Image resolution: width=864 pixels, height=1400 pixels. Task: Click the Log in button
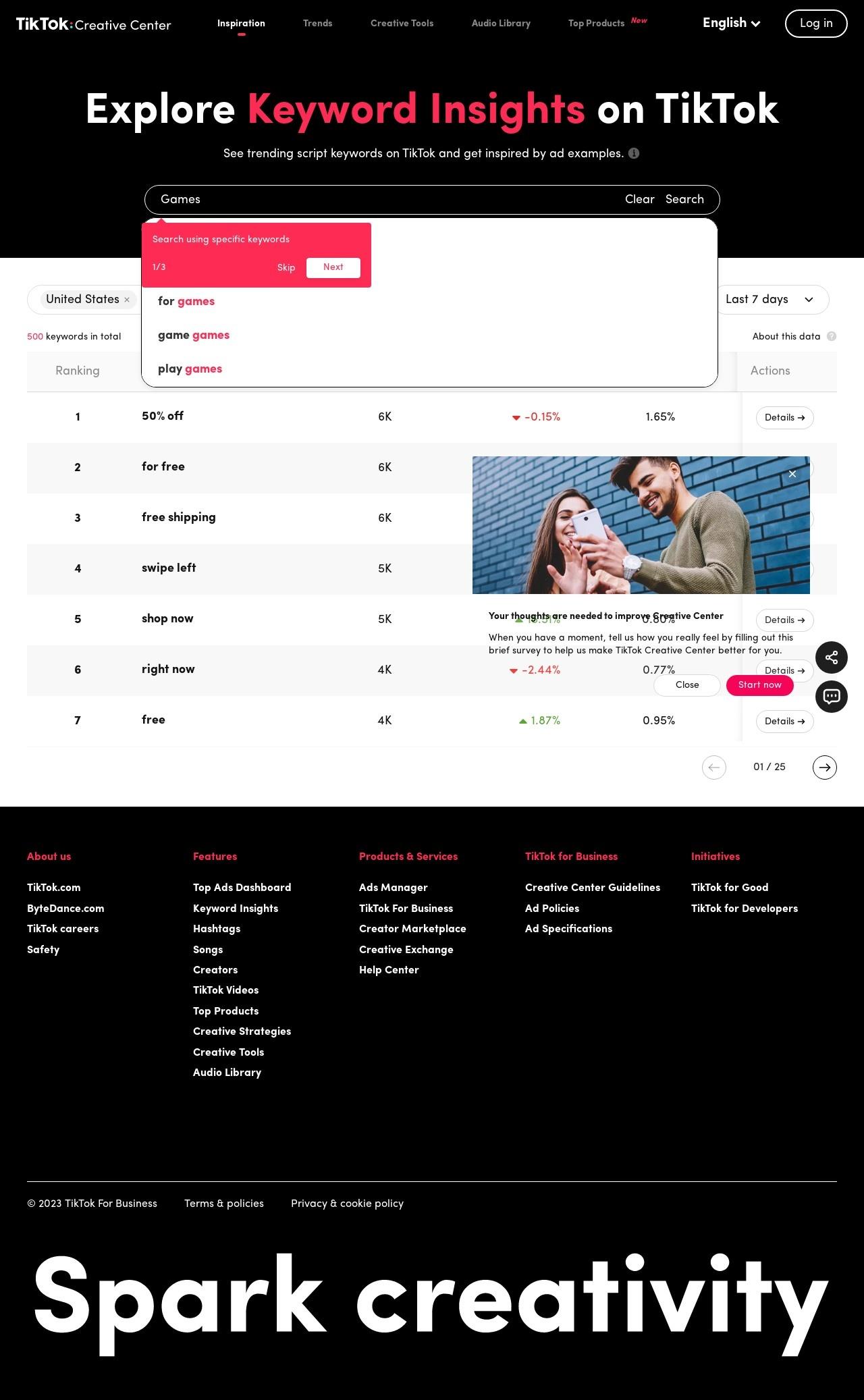pos(816,24)
